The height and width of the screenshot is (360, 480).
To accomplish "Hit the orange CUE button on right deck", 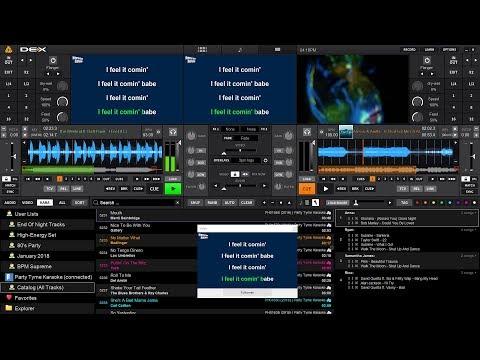I will 306,189.
